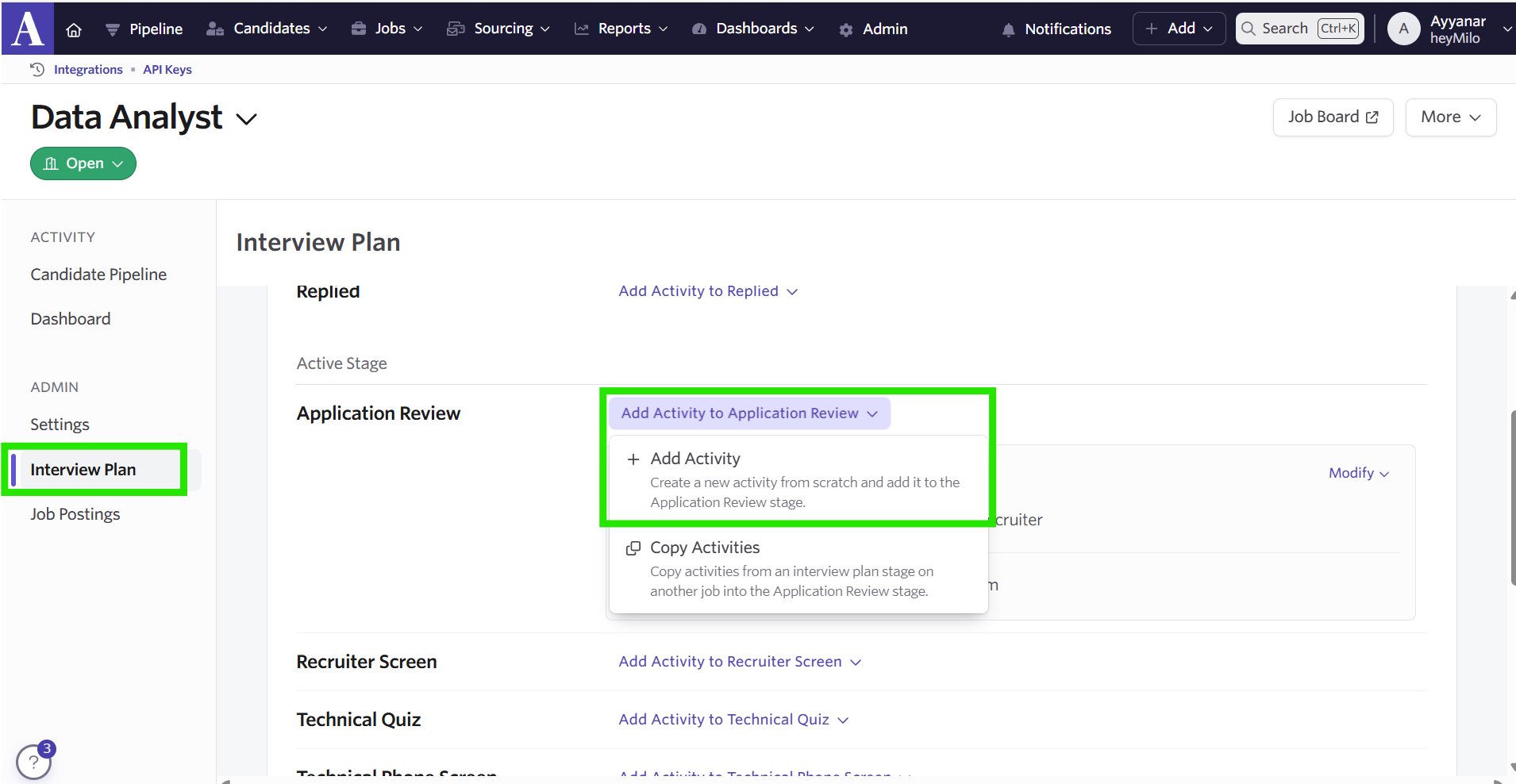
Task: Click the Notifications bell icon
Action: [1008, 29]
